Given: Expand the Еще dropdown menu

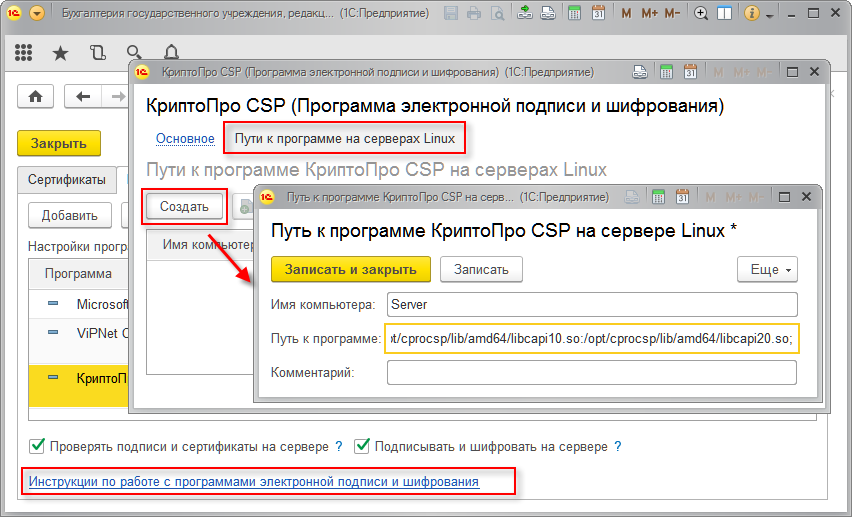Looking at the screenshot, I should (767, 270).
